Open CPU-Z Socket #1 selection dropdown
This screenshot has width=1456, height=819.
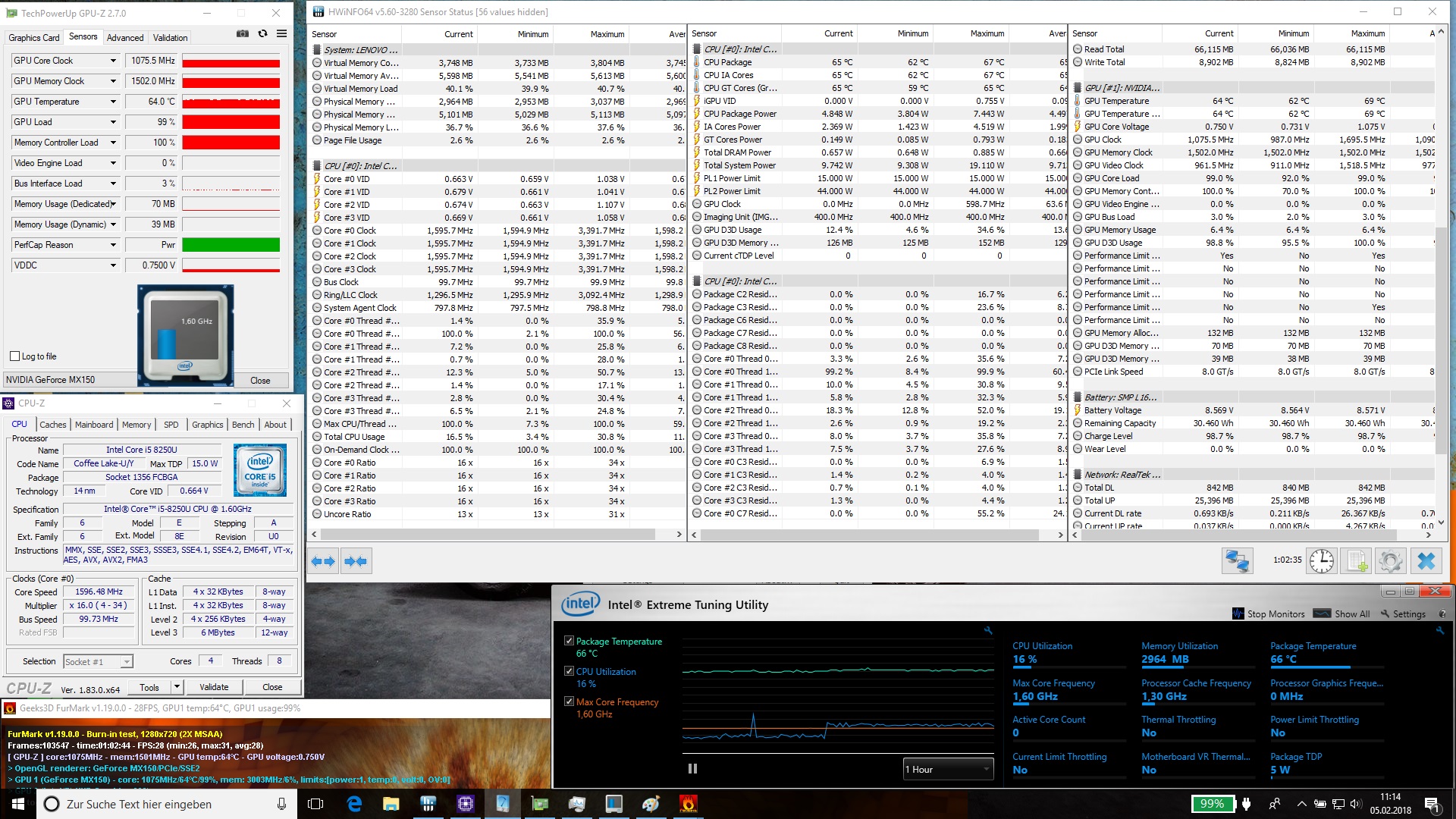pos(98,661)
